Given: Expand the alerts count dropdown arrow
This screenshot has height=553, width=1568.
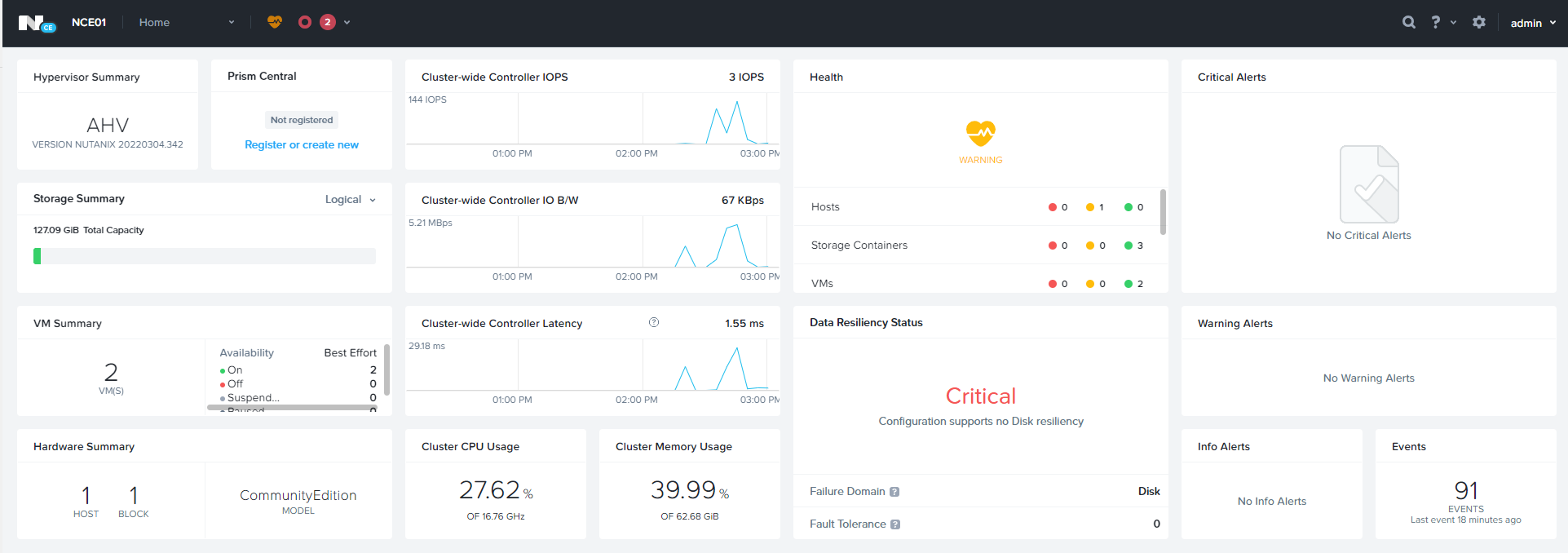Looking at the screenshot, I should point(347,23).
